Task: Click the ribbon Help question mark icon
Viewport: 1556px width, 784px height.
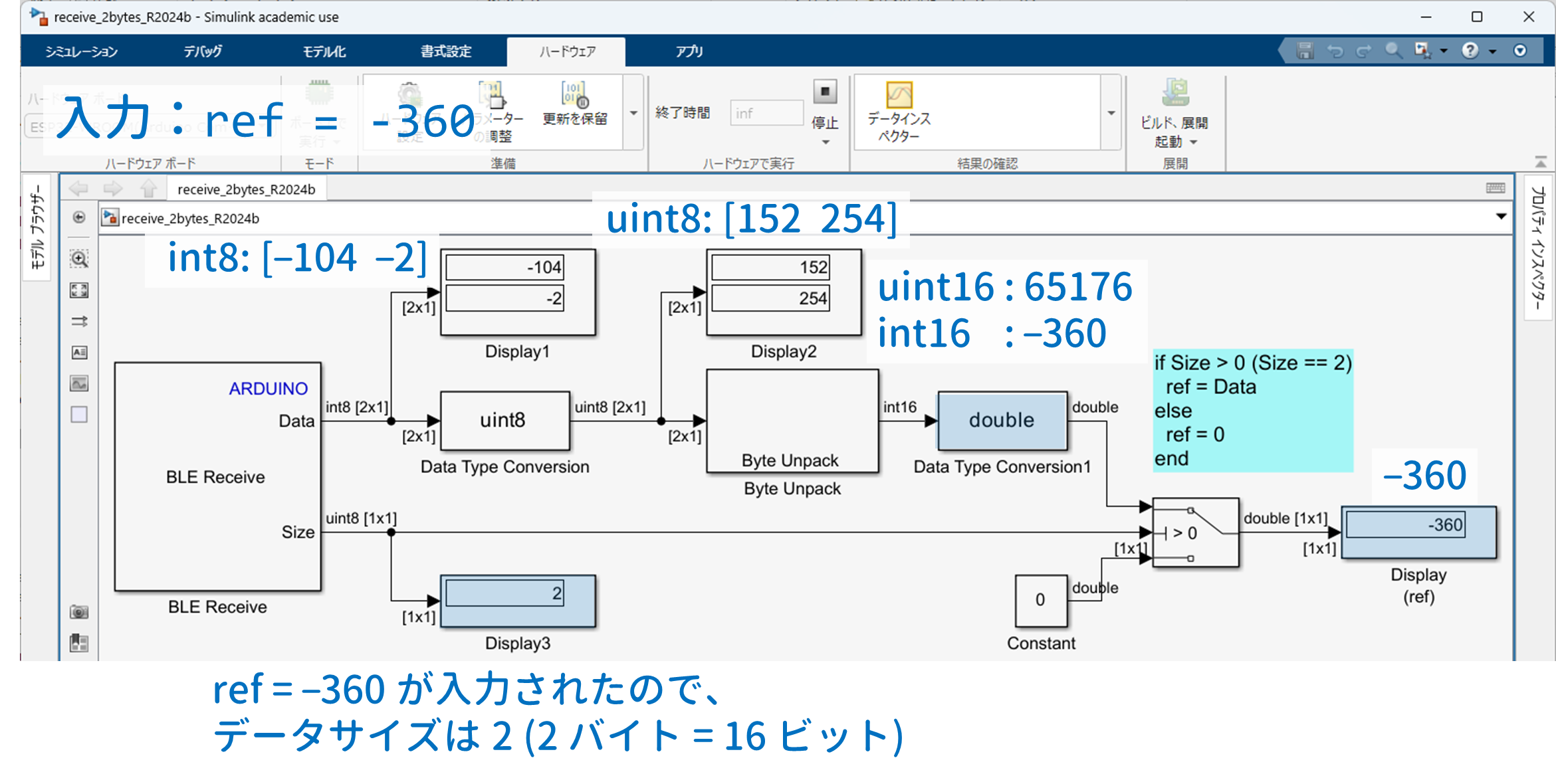Action: [1470, 50]
